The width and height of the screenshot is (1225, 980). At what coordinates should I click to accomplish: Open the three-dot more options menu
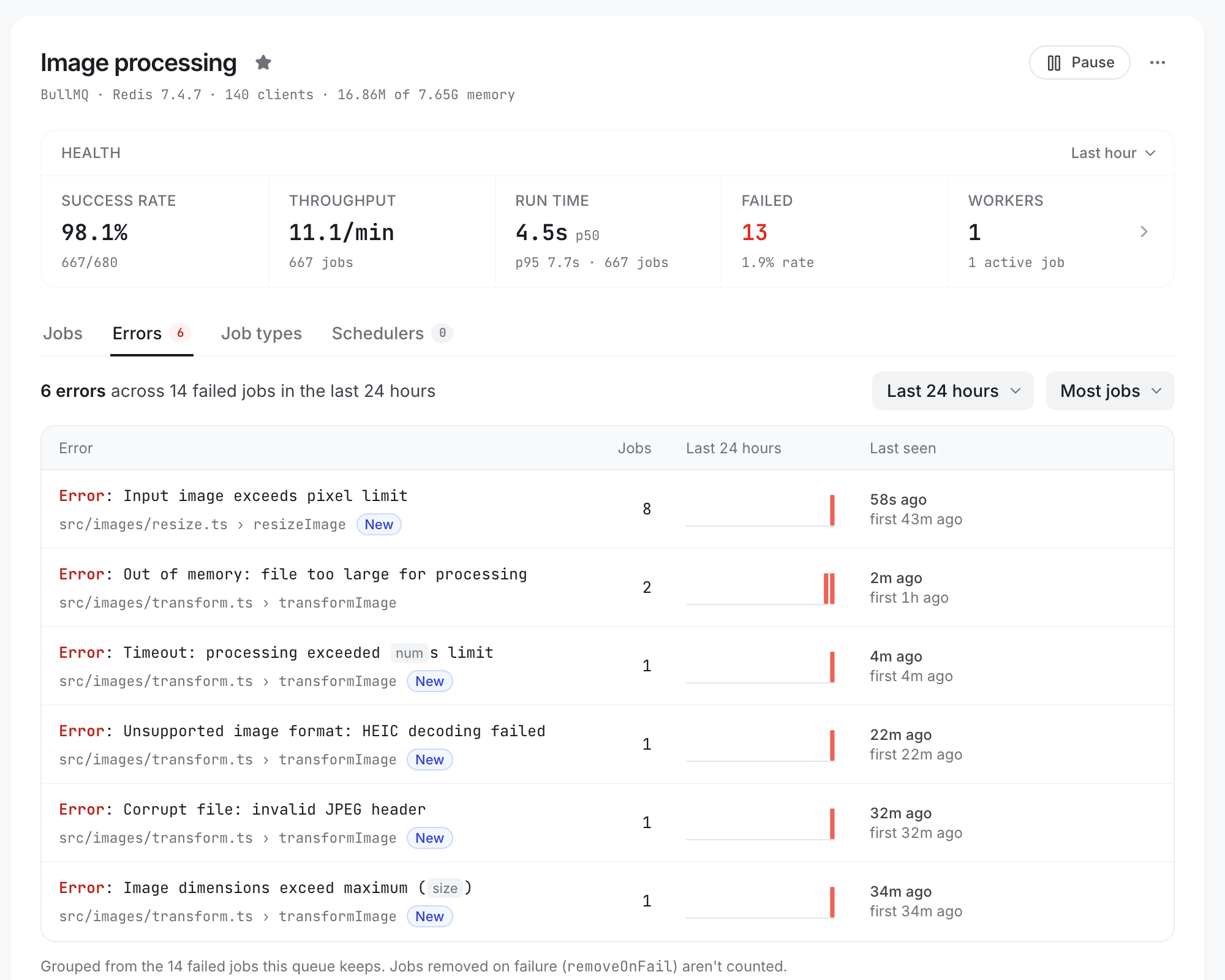pos(1157,62)
